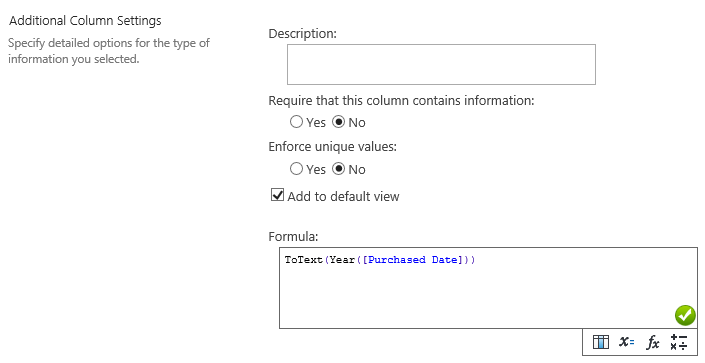Click the ToText function in the formula
Viewport: 705px width, 363px height.
(303, 260)
